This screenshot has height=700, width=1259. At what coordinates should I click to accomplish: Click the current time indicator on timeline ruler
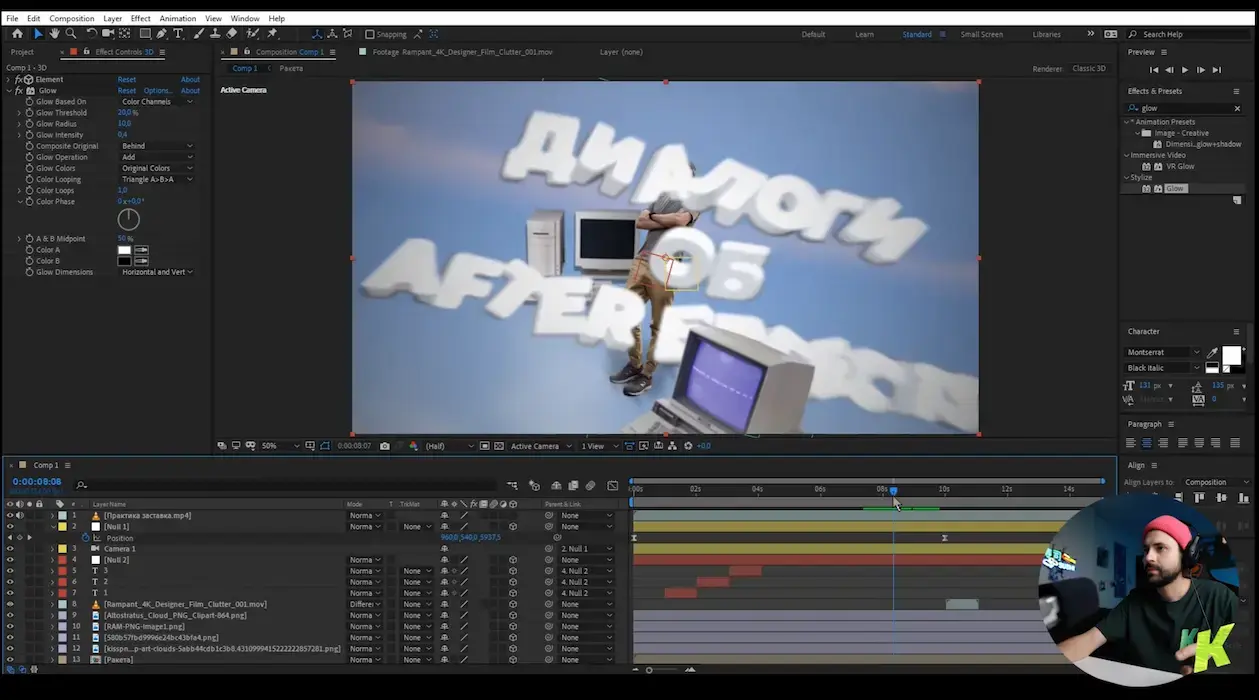(x=893, y=490)
